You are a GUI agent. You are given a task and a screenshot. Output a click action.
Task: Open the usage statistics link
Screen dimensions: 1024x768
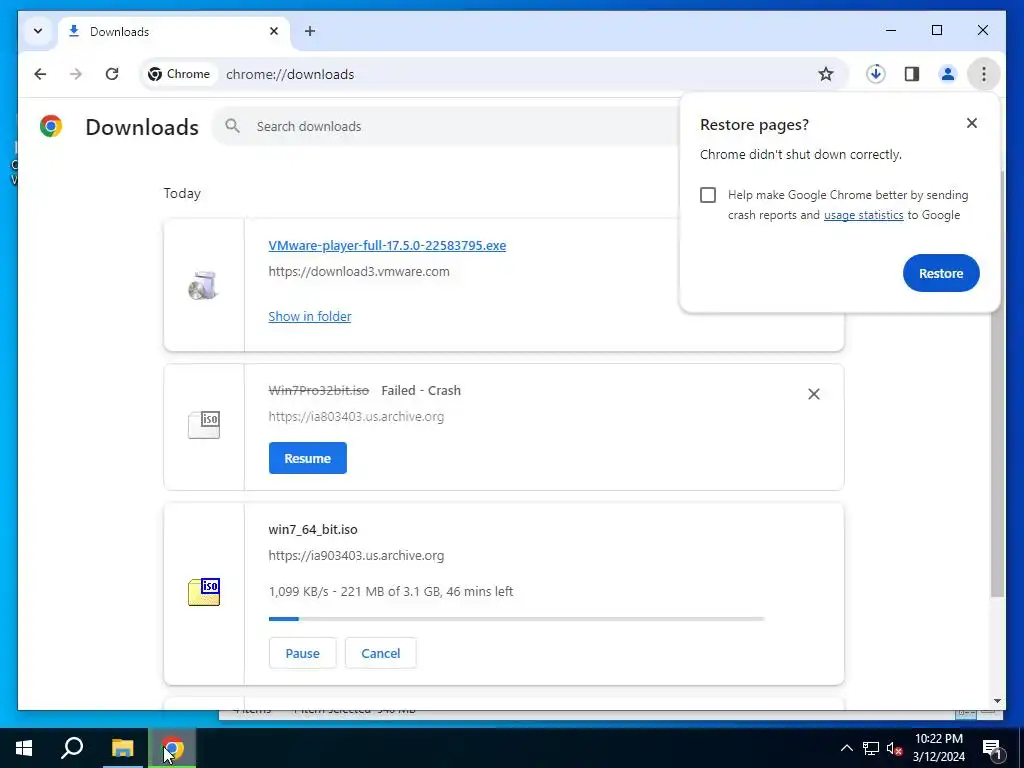point(863,215)
